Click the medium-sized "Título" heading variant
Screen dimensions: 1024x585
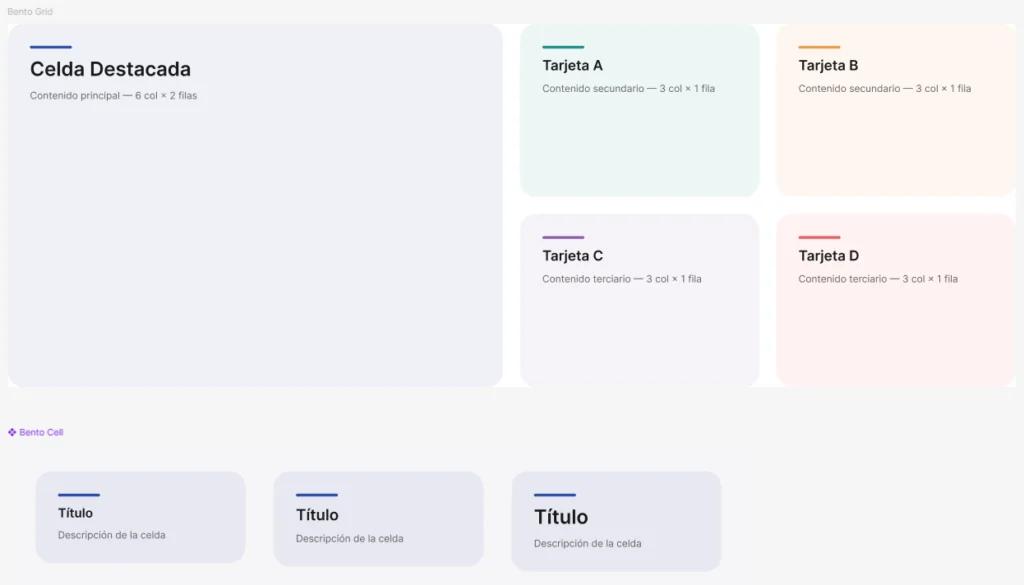[x=317, y=515]
